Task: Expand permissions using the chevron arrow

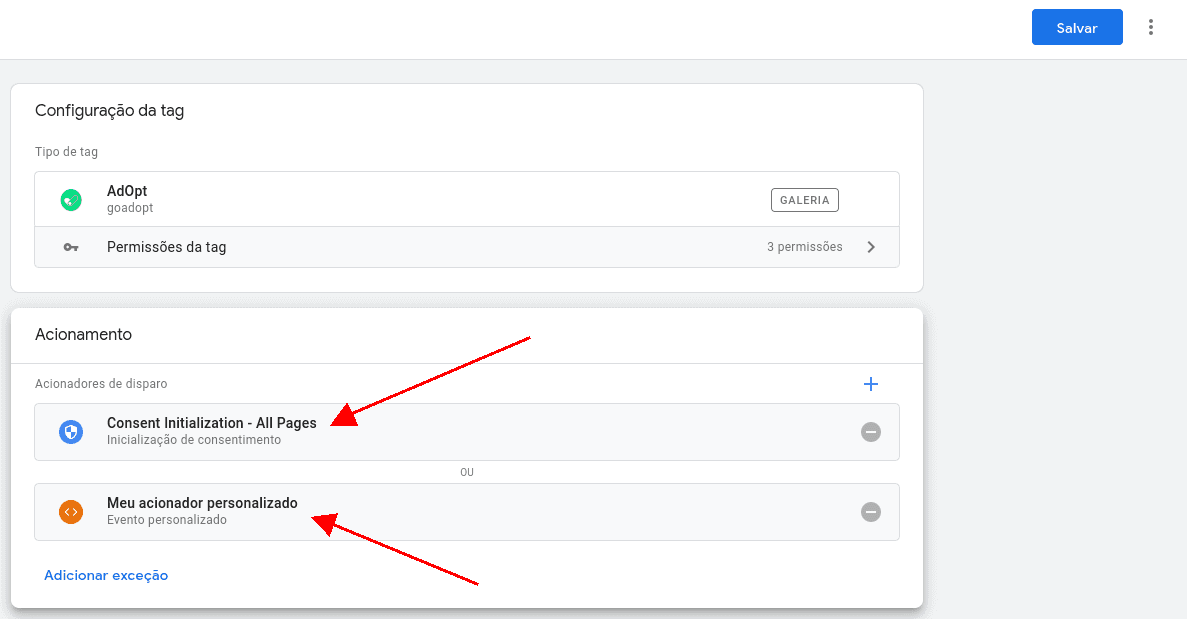Action: 871,247
